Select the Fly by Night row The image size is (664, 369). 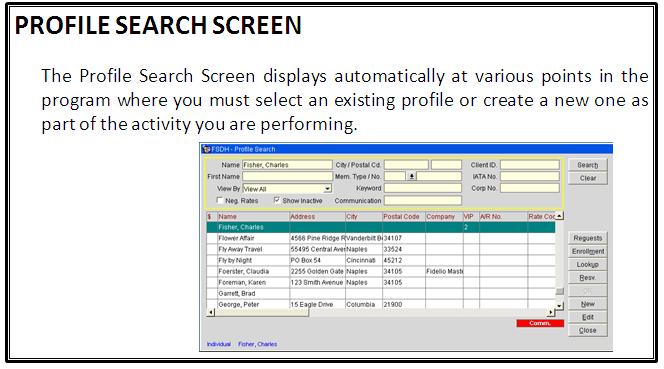381,260
